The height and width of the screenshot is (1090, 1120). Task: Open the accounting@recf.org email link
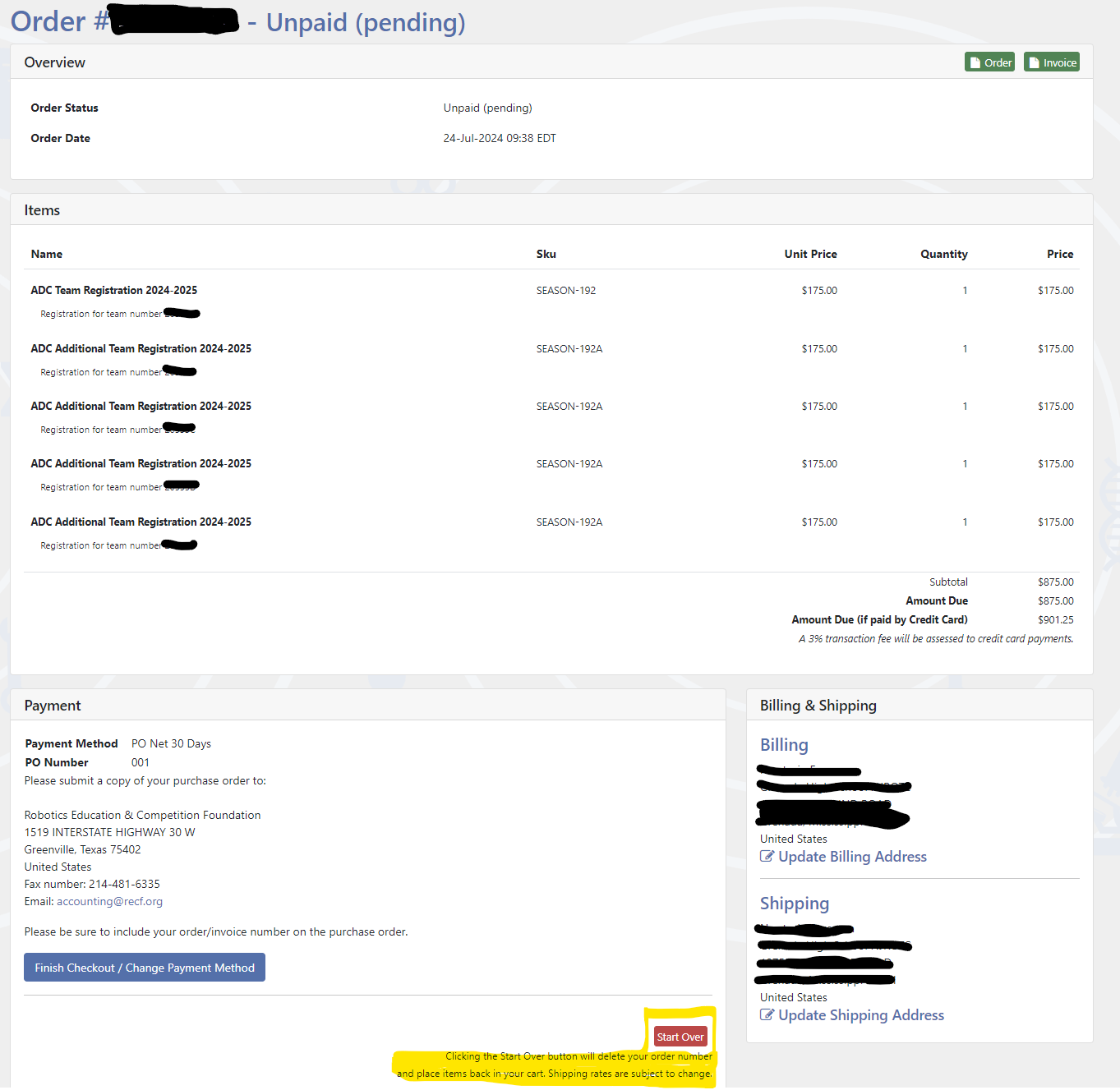click(109, 901)
